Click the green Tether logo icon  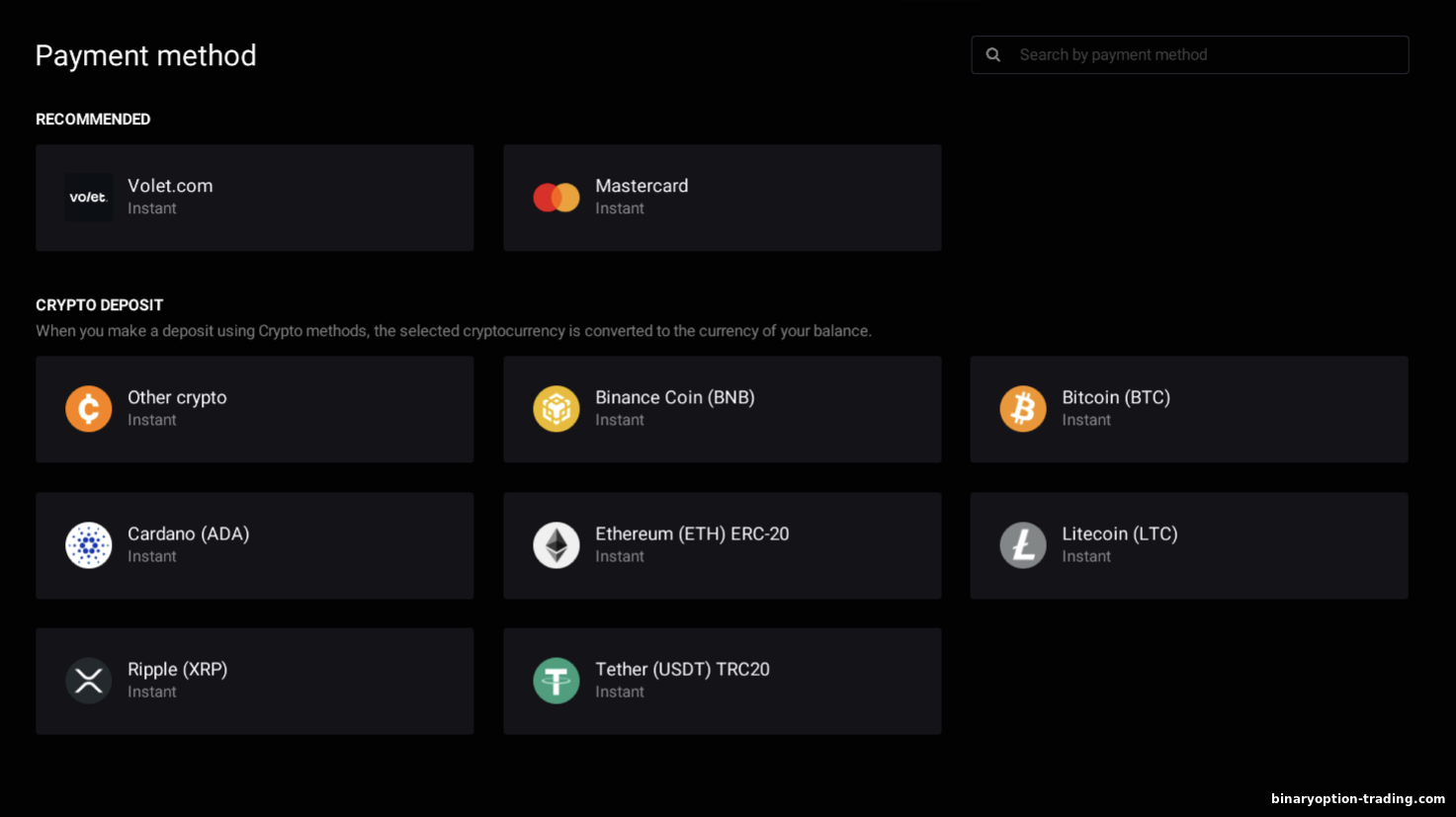coord(557,681)
